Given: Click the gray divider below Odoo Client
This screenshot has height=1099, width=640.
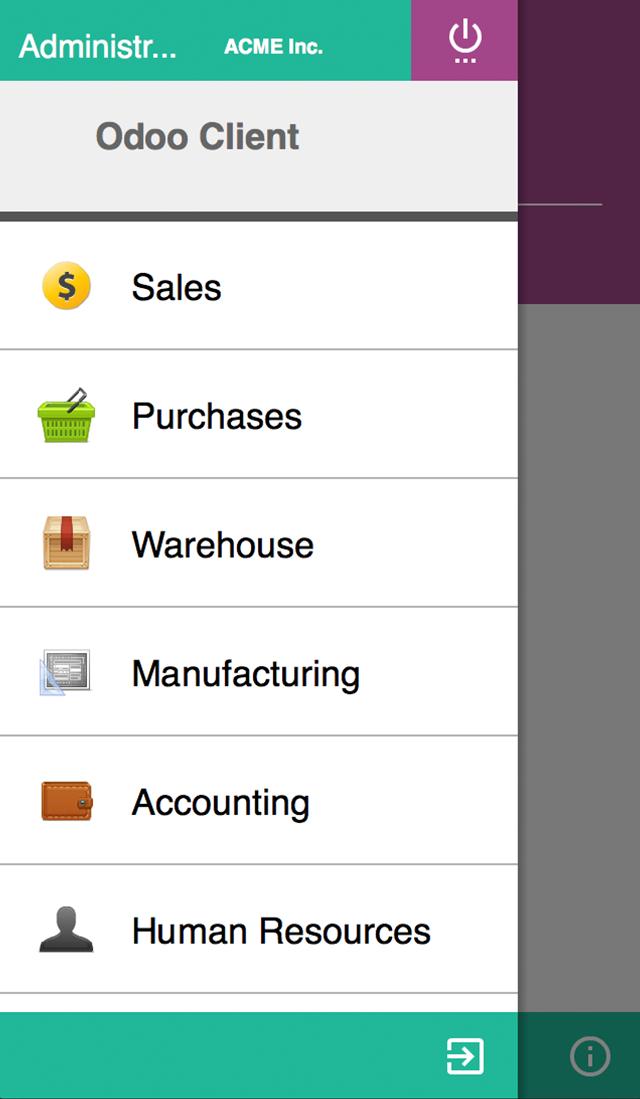Looking at the screenshot, I should 259,214.
